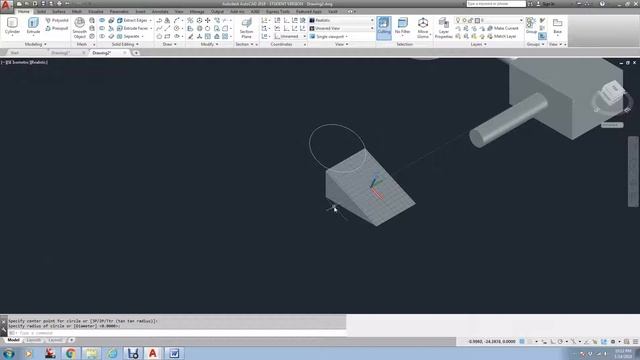Add a new drawing tab
Viewport: 640px width, 360px height.
[136, 53]
